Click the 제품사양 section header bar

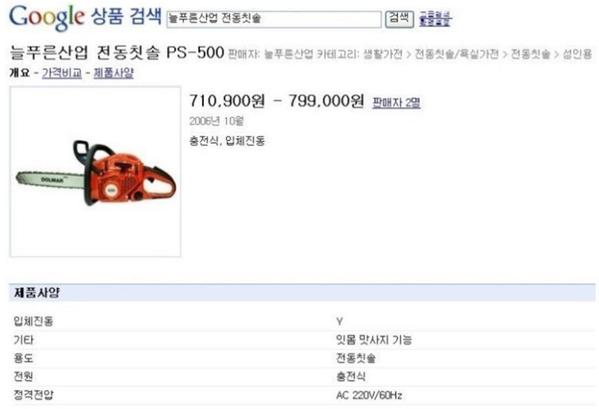302,293
